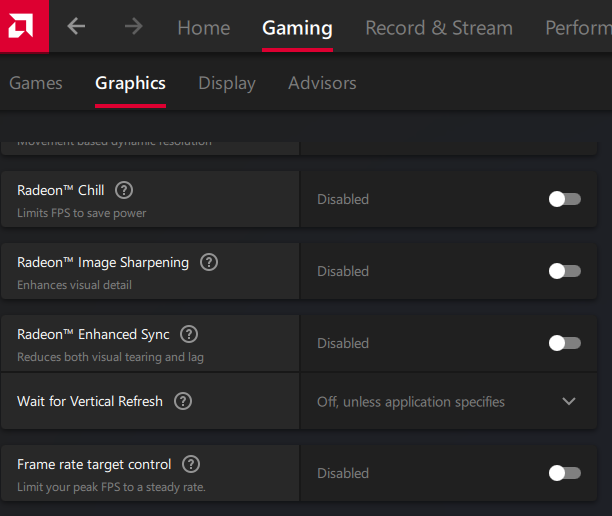Viewport: 612px width, 516px height.
Task: Click Disabled status for Image Sharpening
Action: 343,271
